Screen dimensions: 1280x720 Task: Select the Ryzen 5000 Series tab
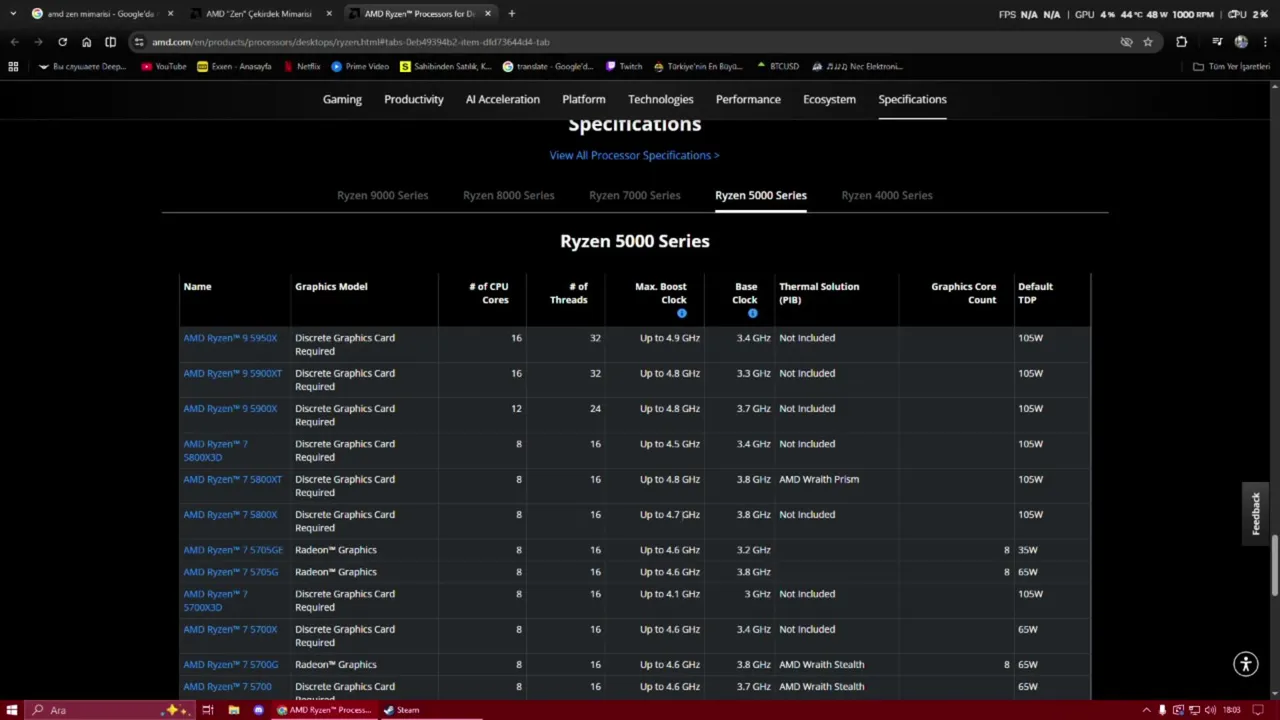point(761,195)
